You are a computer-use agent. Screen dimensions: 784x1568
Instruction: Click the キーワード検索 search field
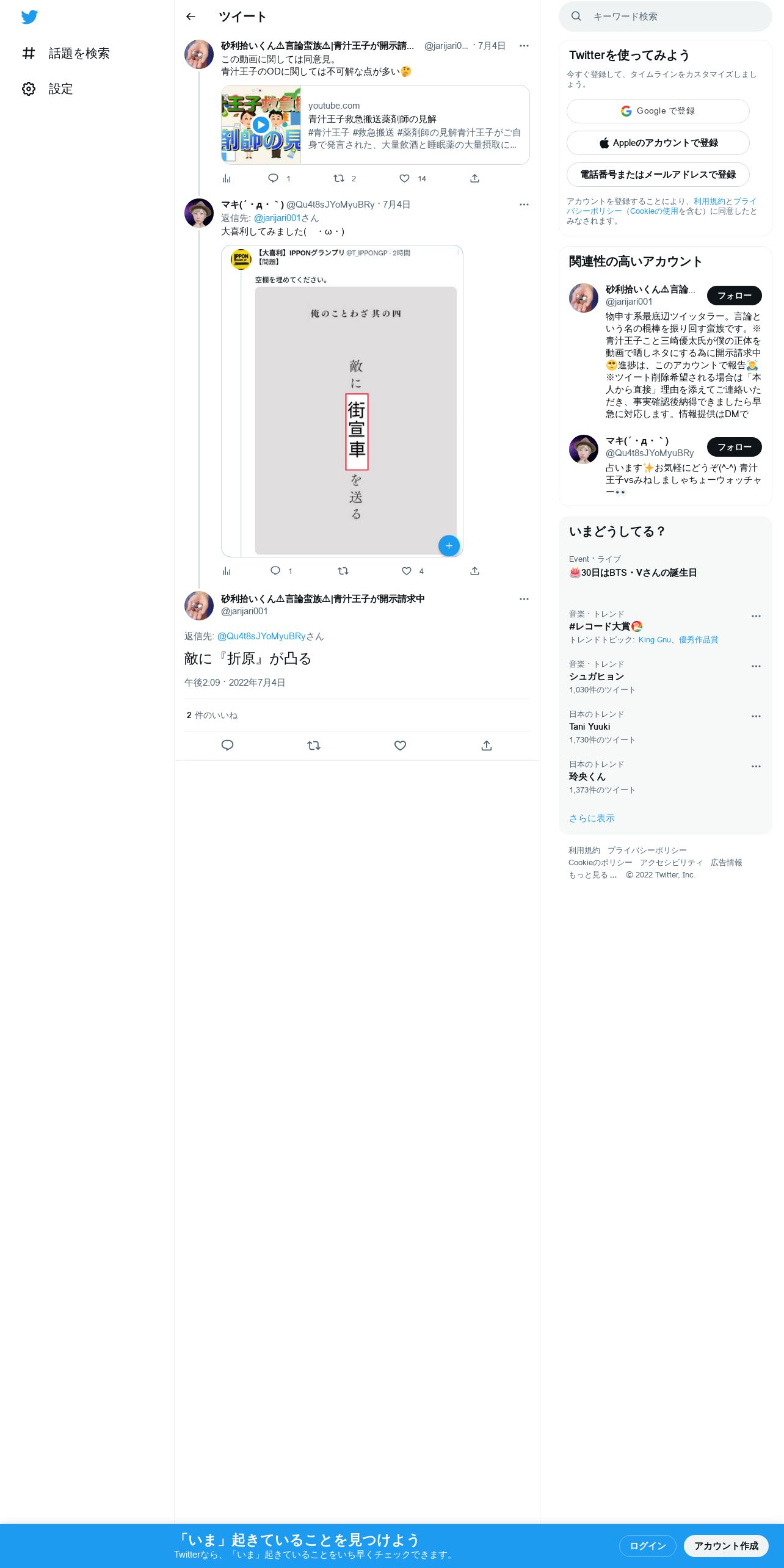click(x=666, y=16)
